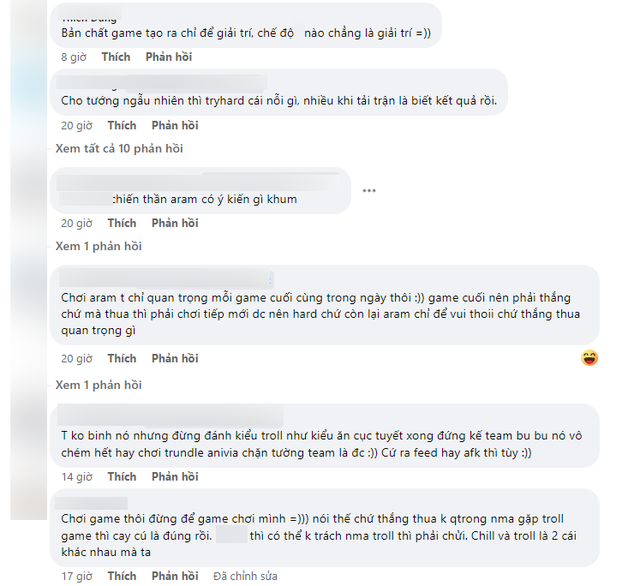Like the 'Cho tướng ngẫu nhiên' comment
The height and width of the screenshot is (586, 640).
click(122, 126)
